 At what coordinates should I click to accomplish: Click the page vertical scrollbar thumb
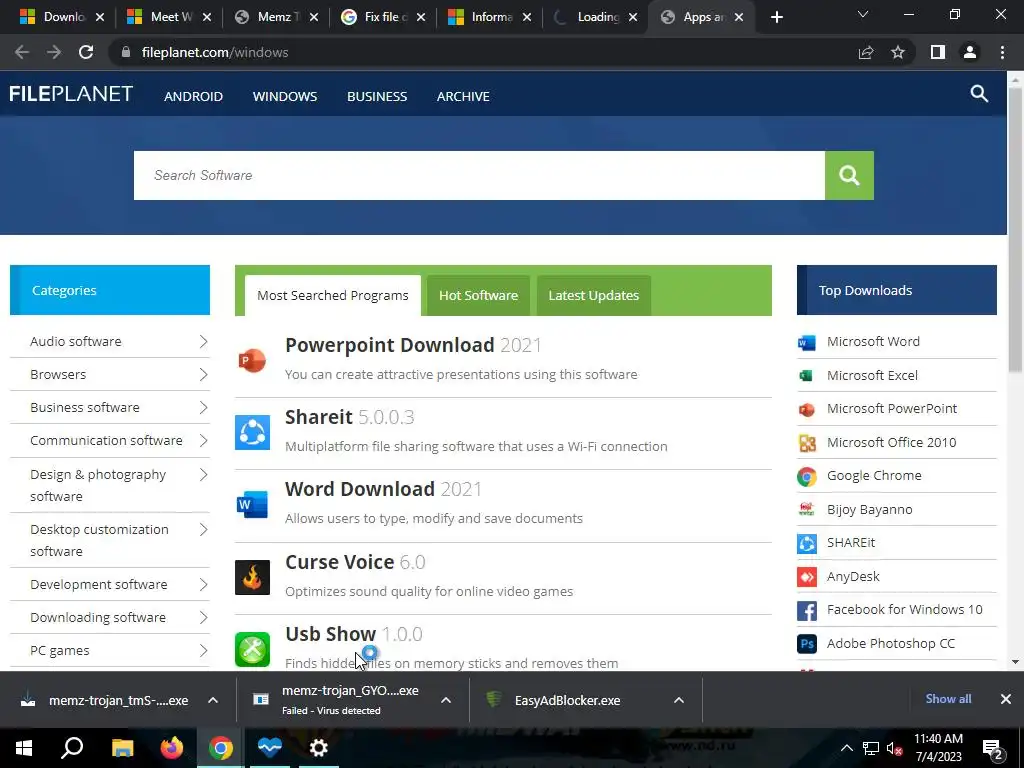click(x=1015, y=231)
